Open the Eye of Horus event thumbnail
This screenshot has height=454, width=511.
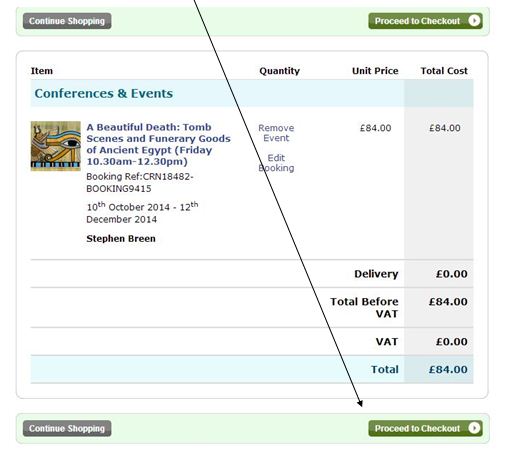pyautogui.click(x=56, y=146)
